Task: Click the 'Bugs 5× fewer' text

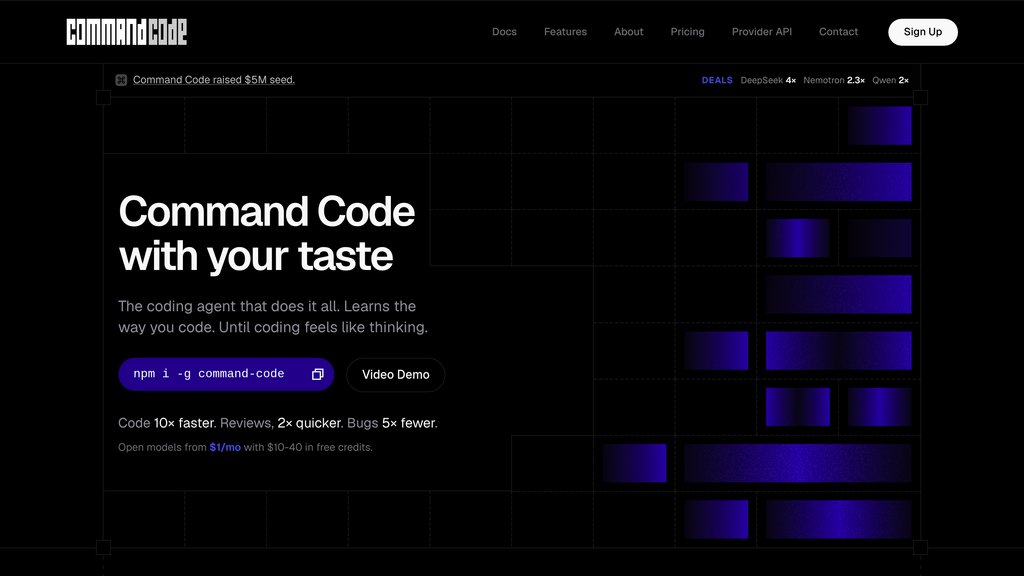Action: click(392, 423)
